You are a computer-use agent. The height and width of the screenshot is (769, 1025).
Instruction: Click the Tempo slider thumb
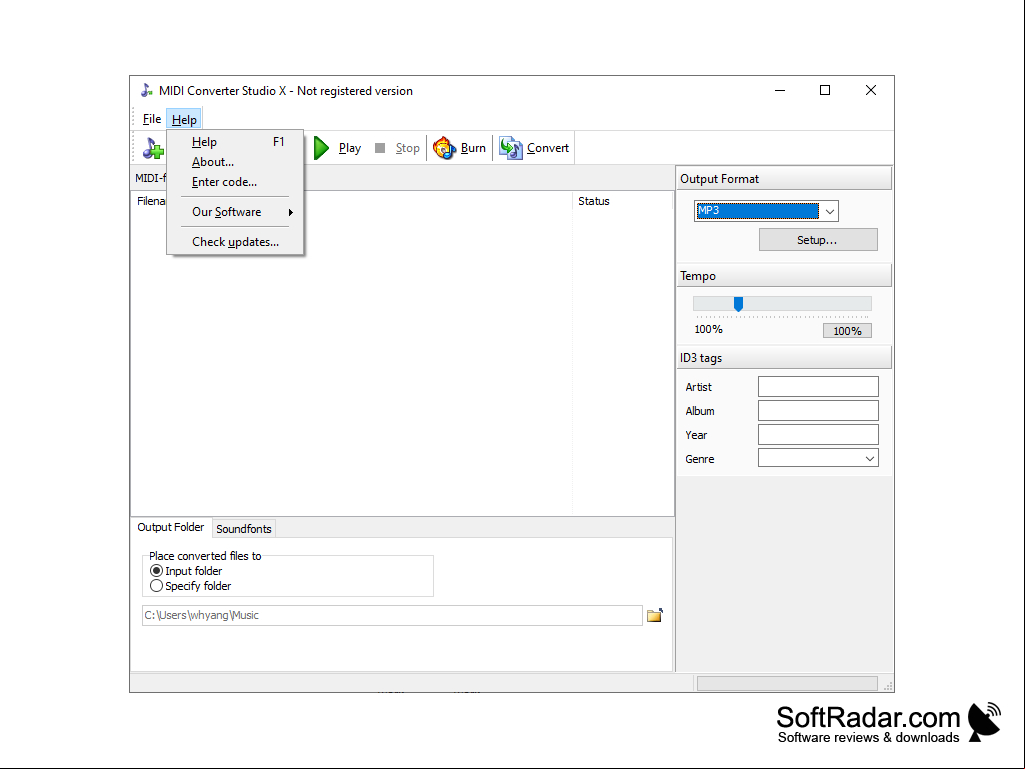(738, 304)
